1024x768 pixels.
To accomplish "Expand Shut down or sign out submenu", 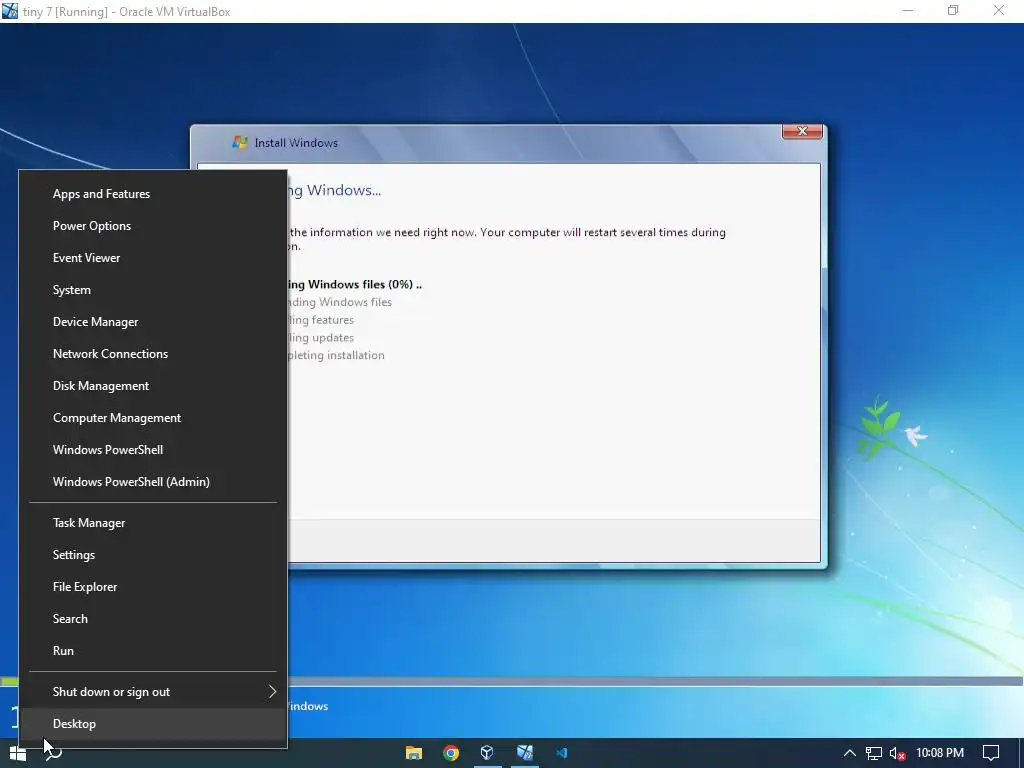I will (153, 692).
